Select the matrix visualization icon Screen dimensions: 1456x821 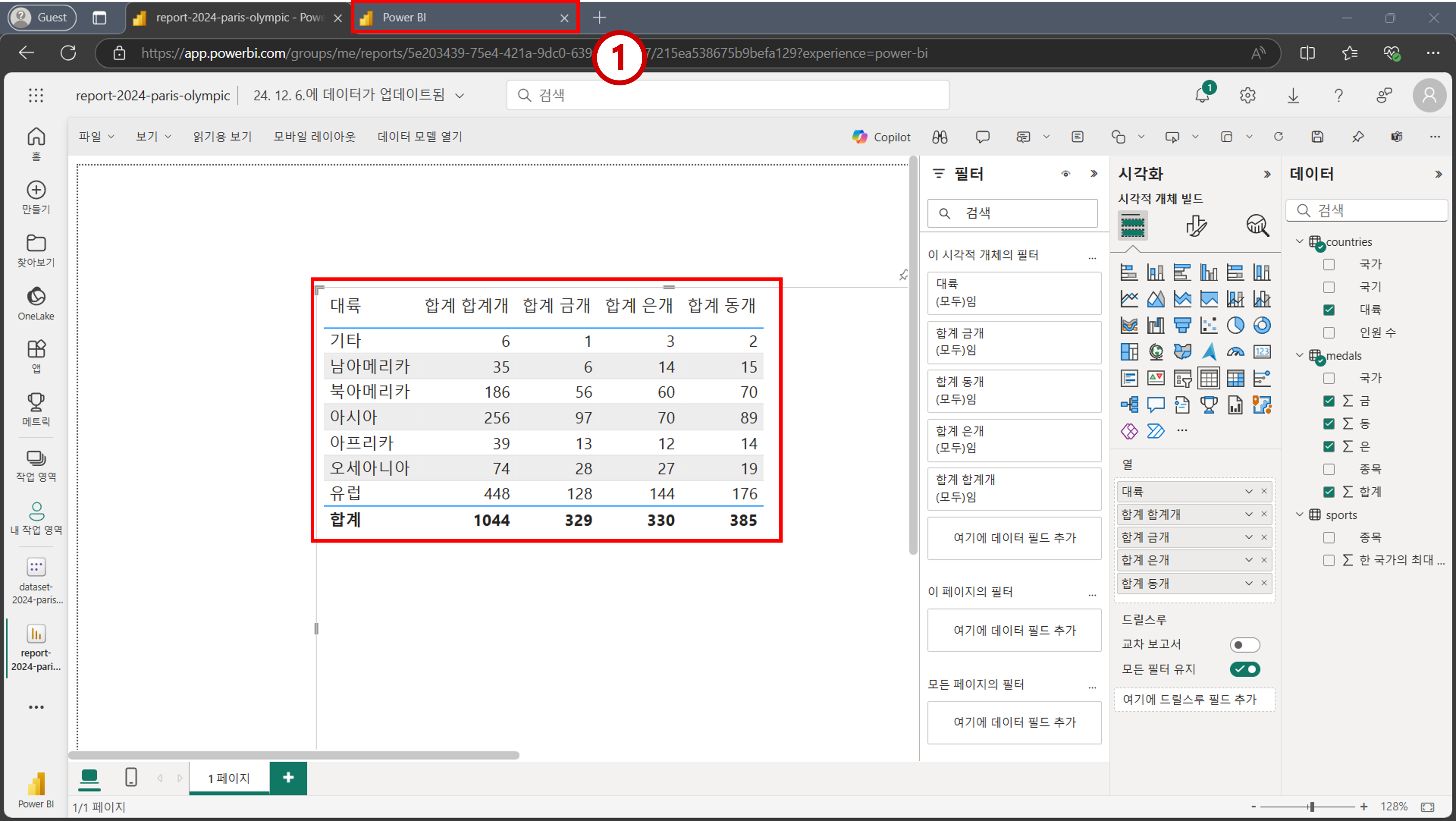(1235, 378)
